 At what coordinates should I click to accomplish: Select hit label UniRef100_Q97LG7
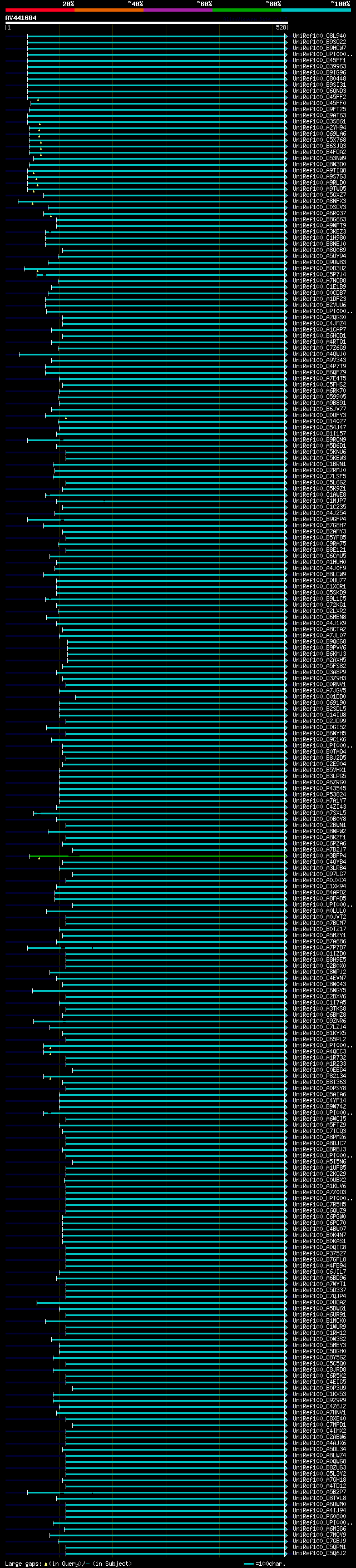[x=319, y=874]
